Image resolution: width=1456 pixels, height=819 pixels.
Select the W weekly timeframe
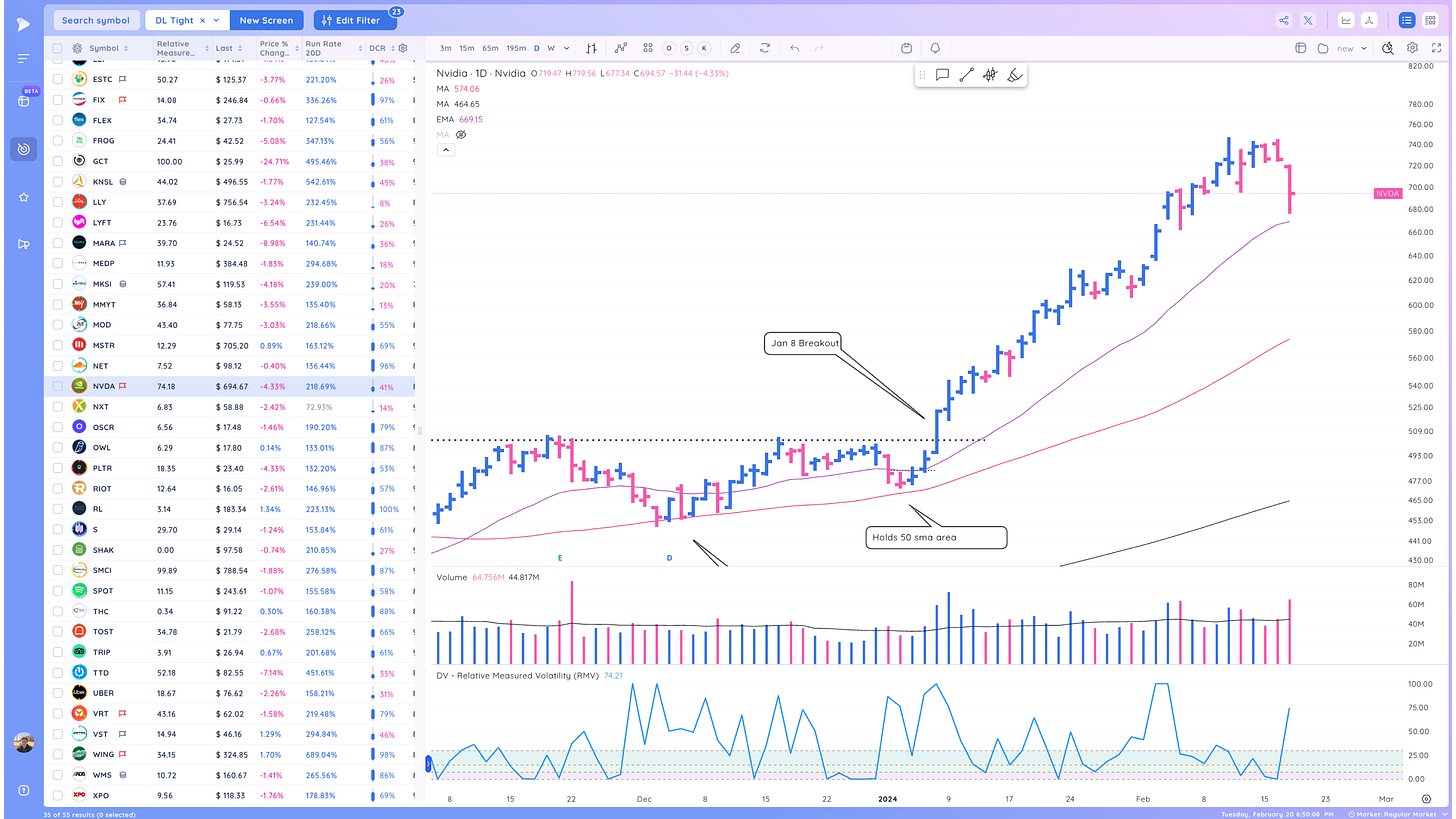point(551,47)
